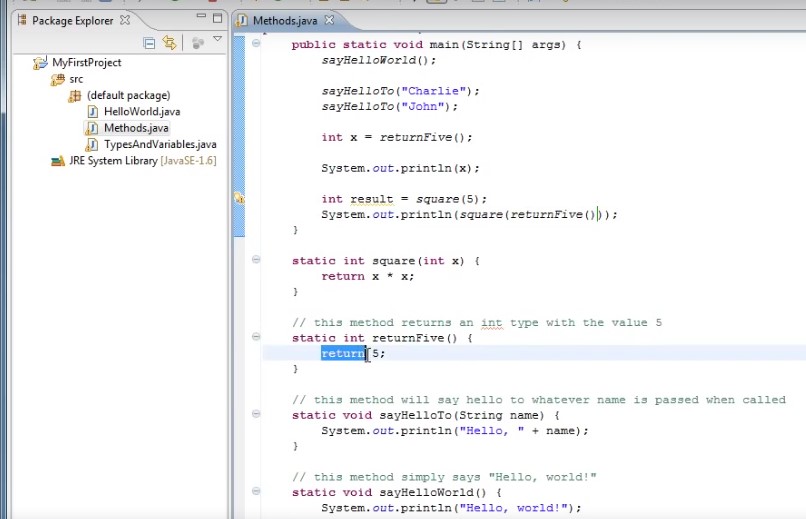Click the JRE System Library icon

(58, 160)
